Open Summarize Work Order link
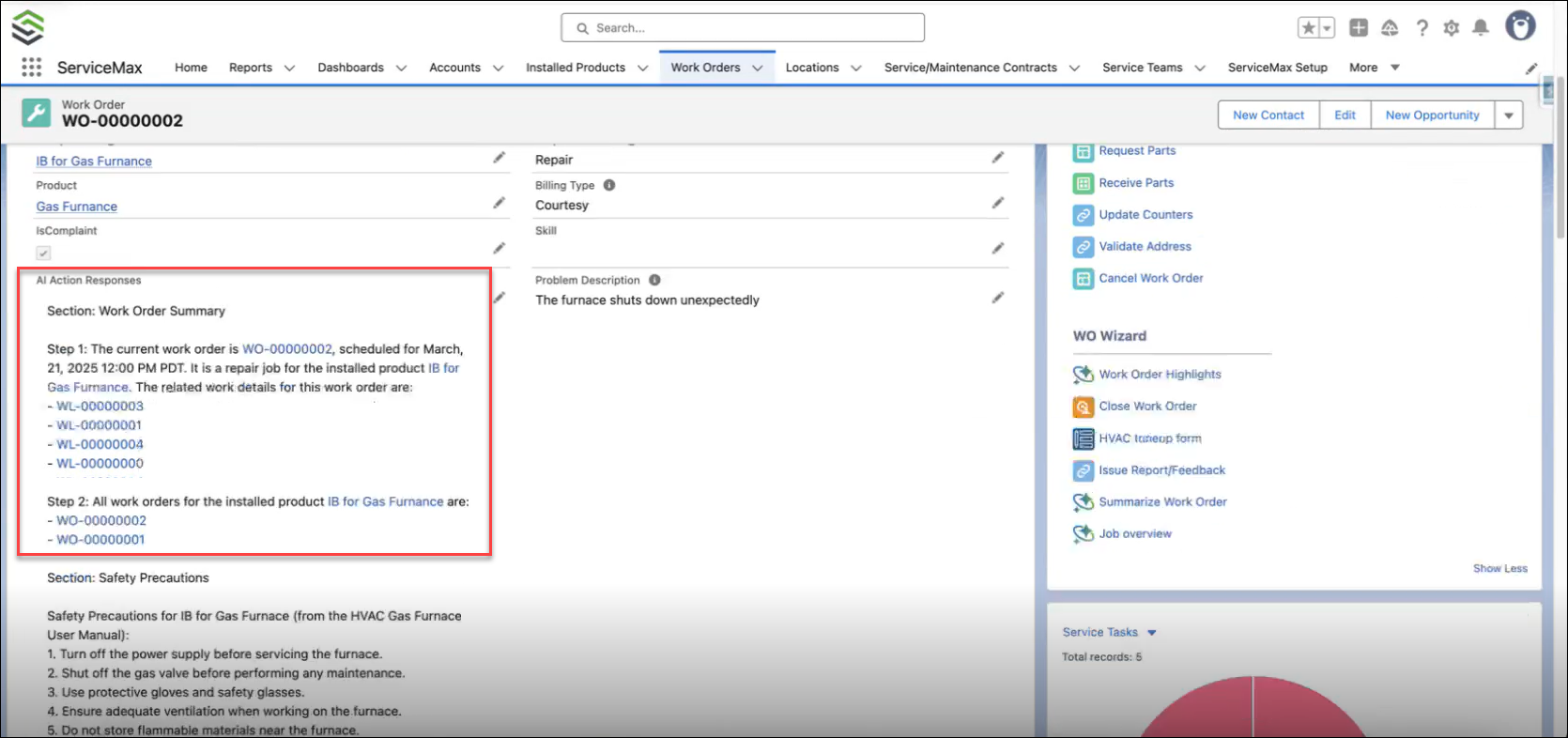This screenshot has width=1568, height=738. click(1162, 502)
